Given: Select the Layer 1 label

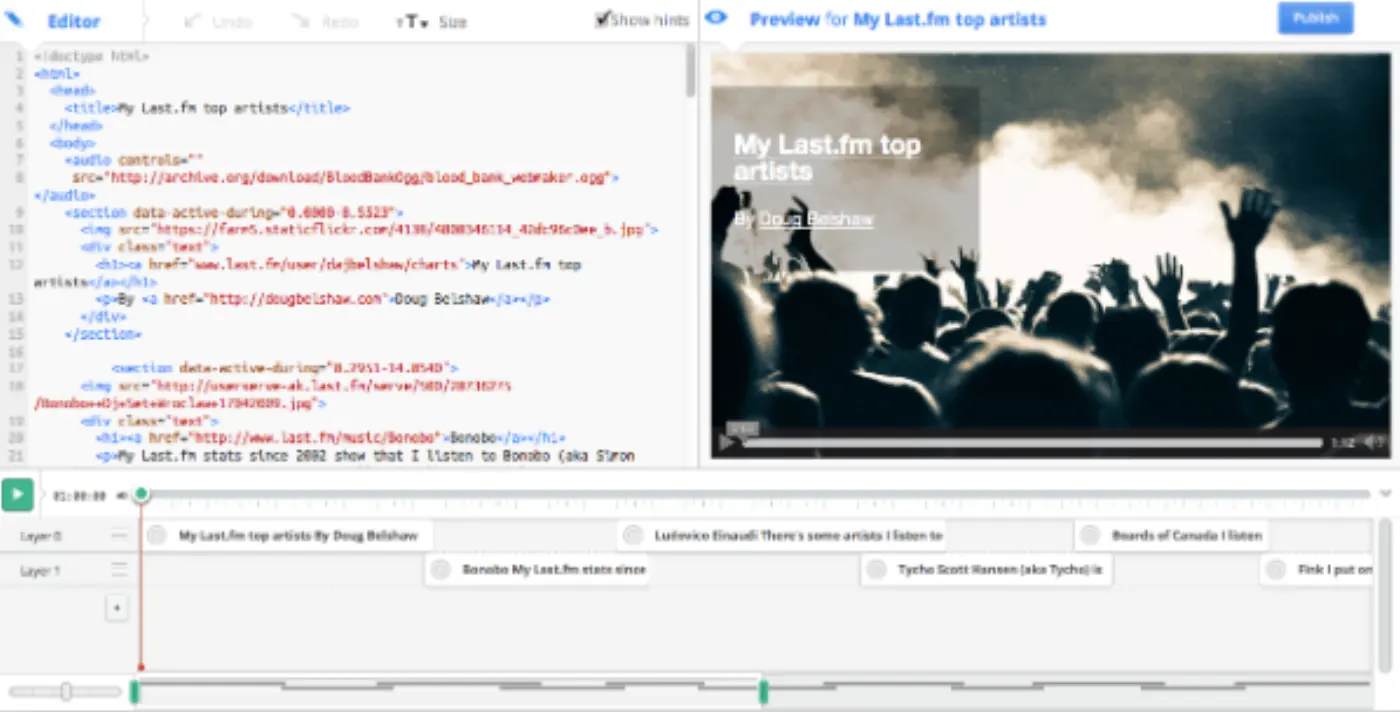Looking at the screenshot, I should pyautogui.click(x=41, y=570).
